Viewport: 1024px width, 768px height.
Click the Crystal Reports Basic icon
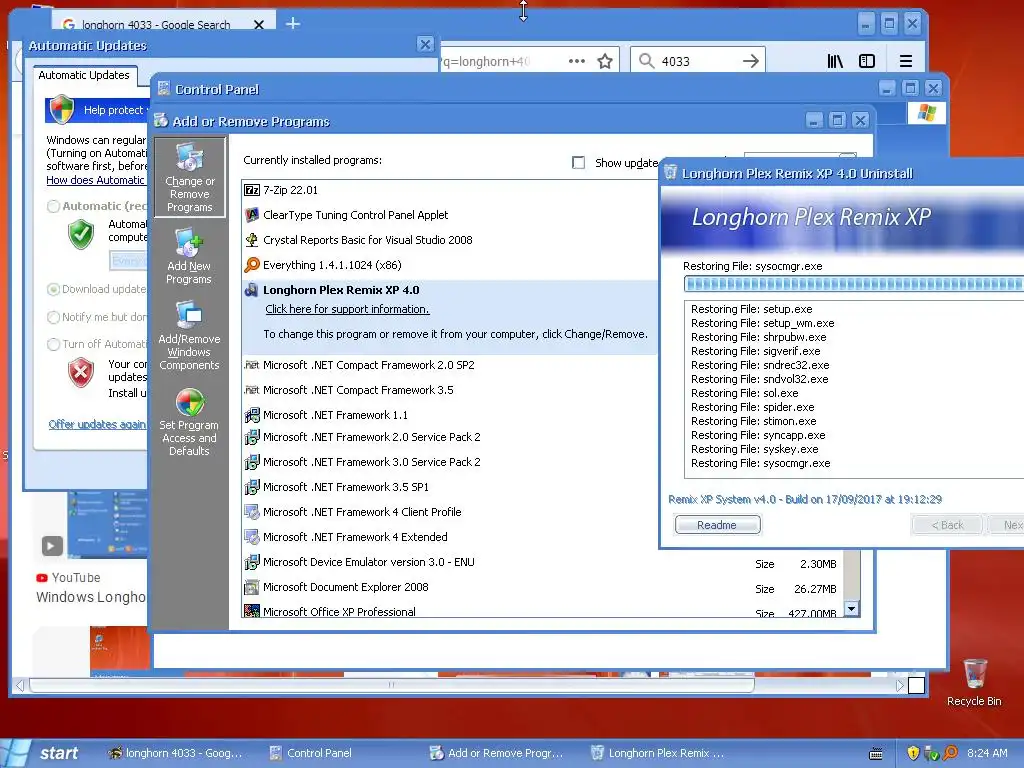(251, 240)
